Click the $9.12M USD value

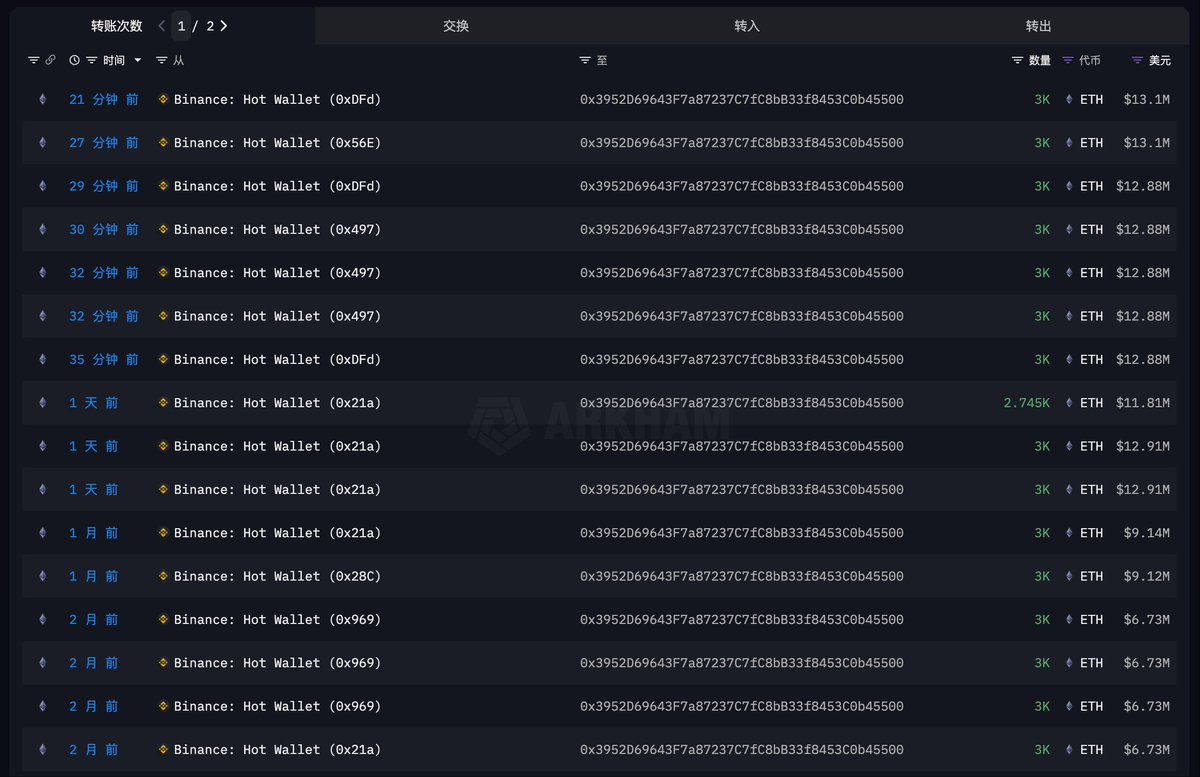pos(1147,576)
